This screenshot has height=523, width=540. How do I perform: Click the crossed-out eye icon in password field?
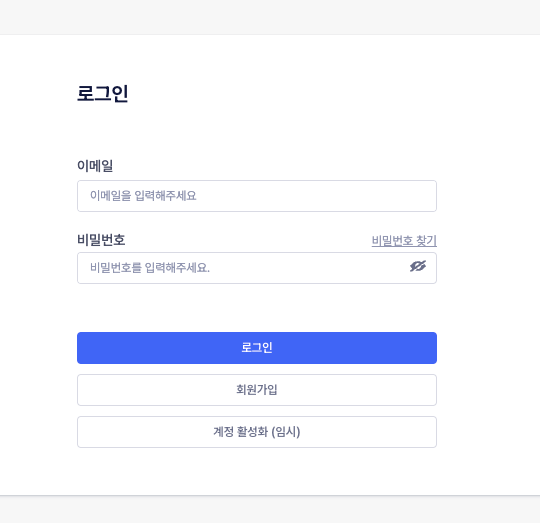click(418, 266)
